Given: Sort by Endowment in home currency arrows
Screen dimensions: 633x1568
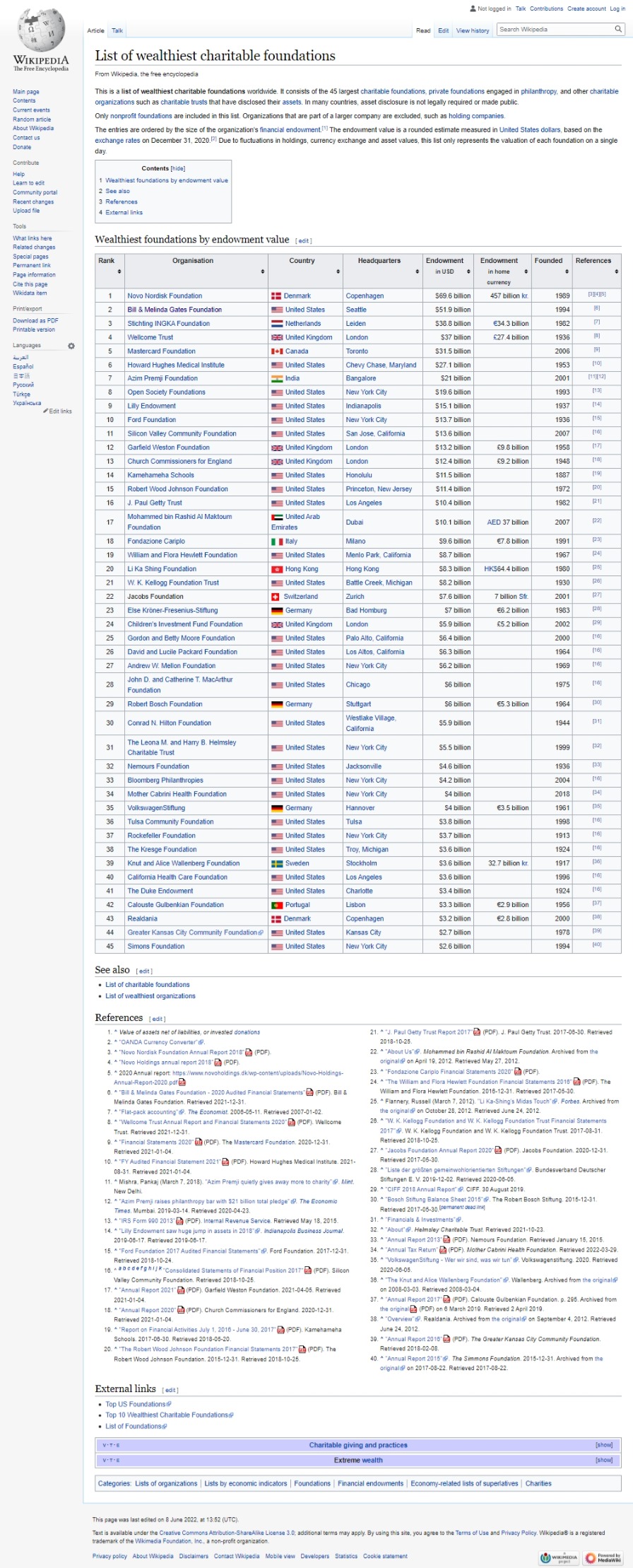Looking at the screenshot, I should point(526,272).
